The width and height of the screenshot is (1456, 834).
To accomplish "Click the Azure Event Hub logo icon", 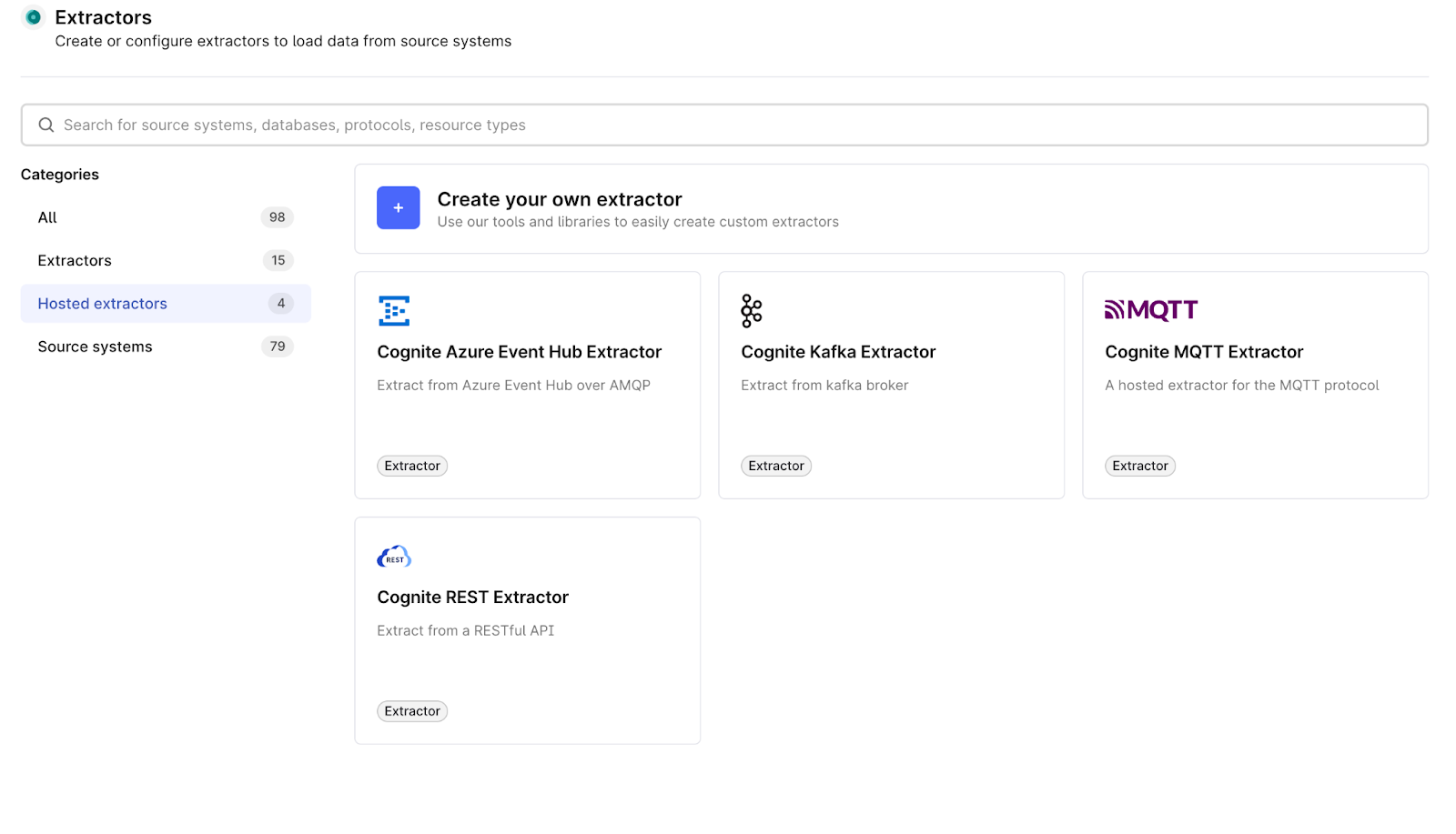I will click(394, 311).
